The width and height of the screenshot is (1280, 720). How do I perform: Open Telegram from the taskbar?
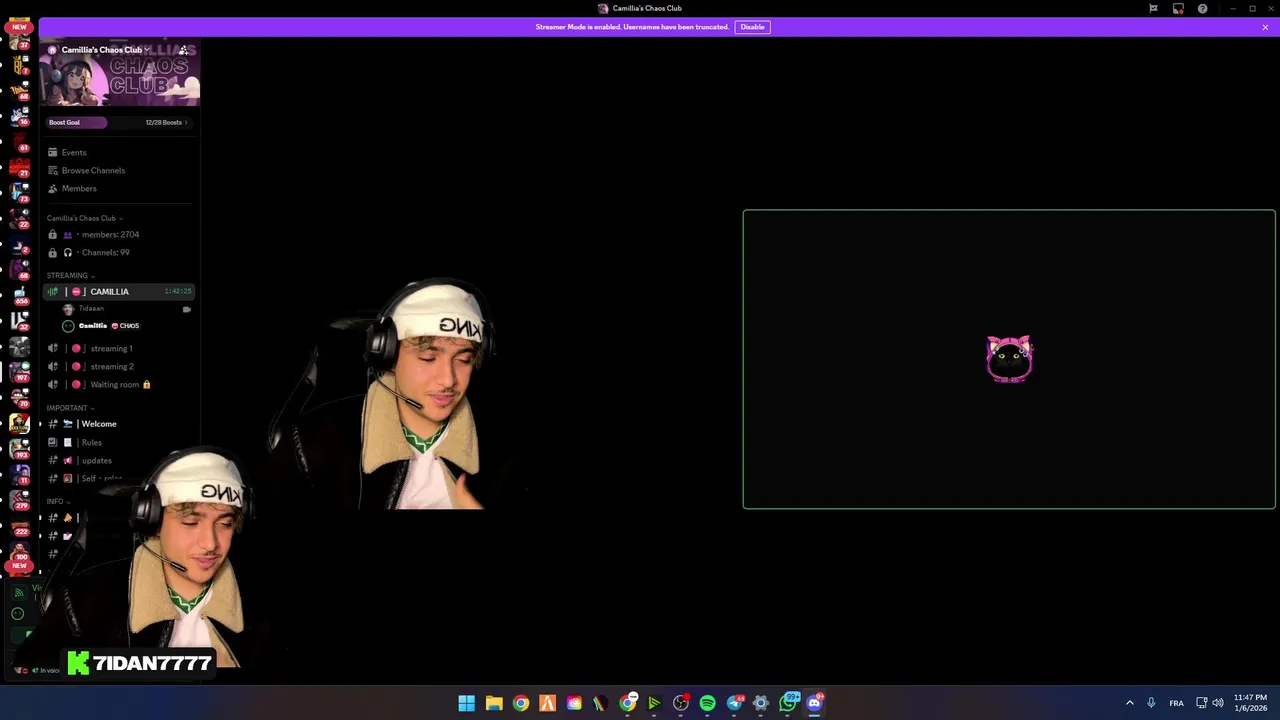point(735,703)
